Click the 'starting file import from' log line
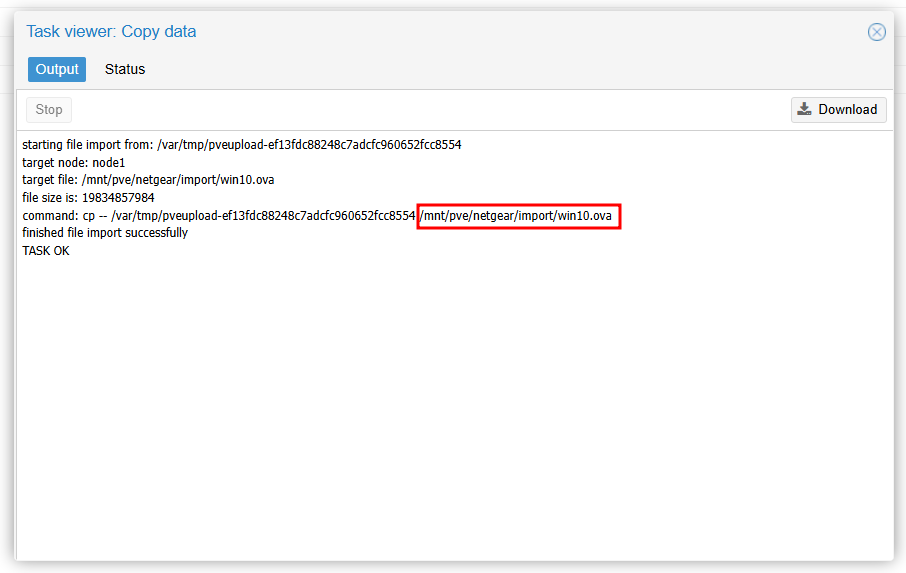906x573 pixels. point(242,145)
